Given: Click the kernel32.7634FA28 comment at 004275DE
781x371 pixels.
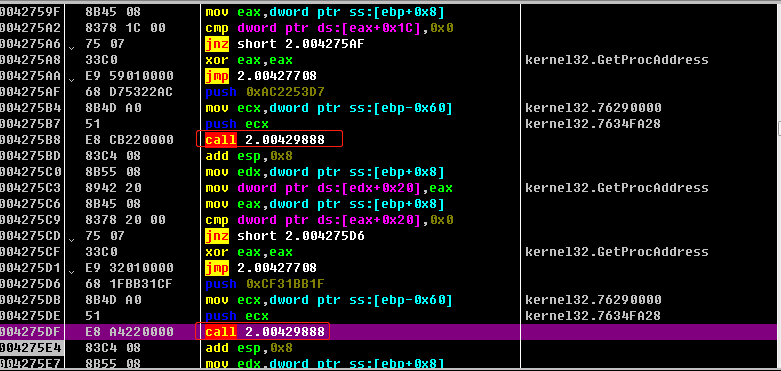Looking at the screenshot, I should tap(593, 316).
